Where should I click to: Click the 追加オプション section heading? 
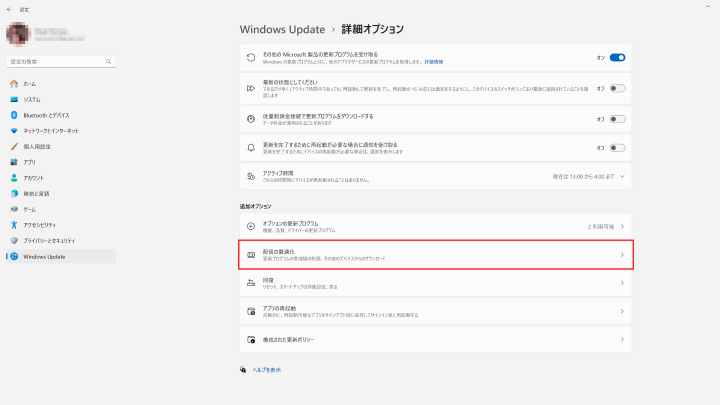255,207
